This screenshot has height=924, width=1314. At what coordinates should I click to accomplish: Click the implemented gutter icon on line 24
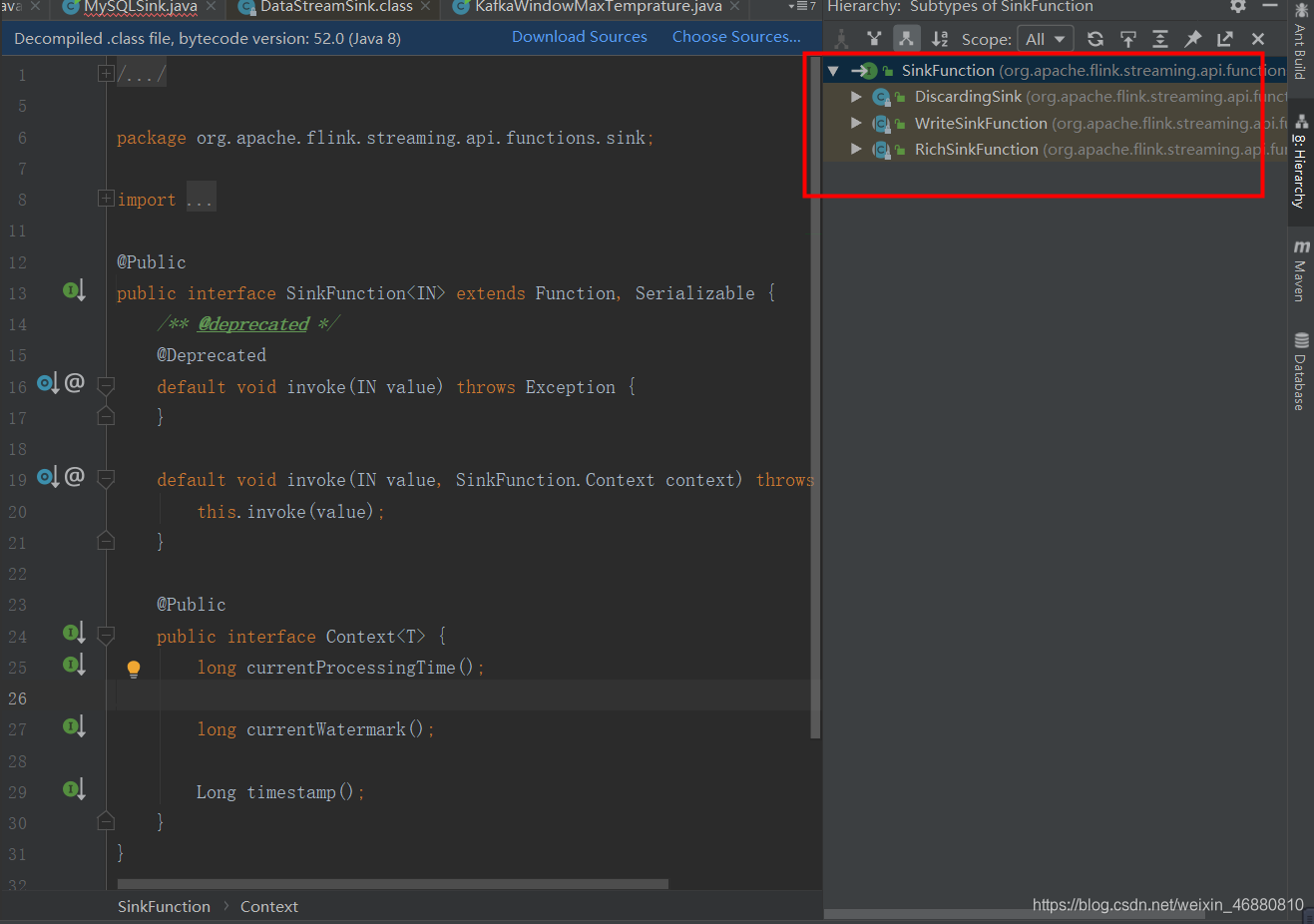point(74,633)
